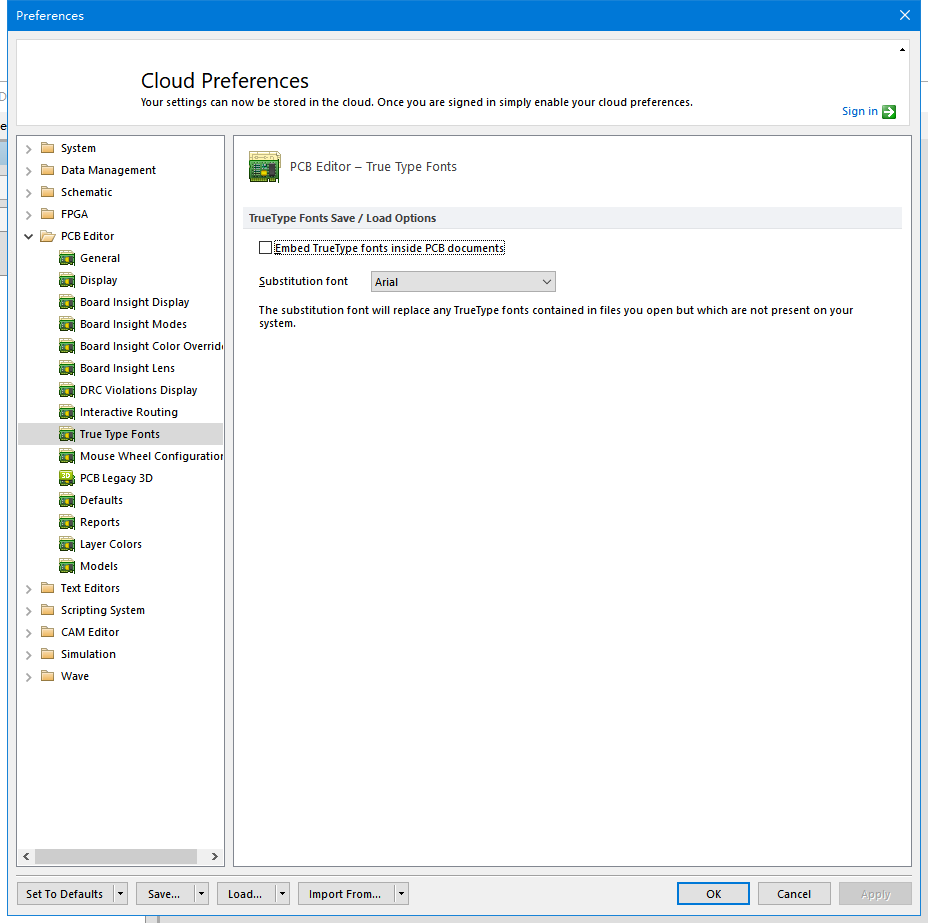This screenshot has width=928, height=923.
Task: Click the Sign in arrow icon
Action: [889, 112]
